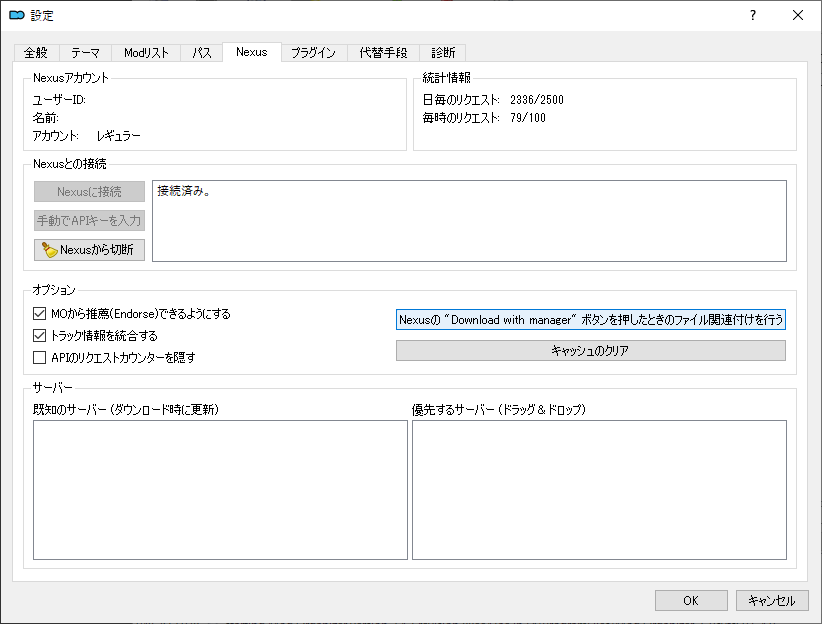Click the ? help button in title bar

(753, 15)
